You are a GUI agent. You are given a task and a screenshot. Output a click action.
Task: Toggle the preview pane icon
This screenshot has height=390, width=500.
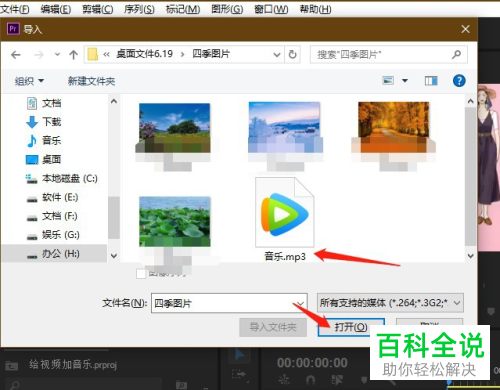tap(431, 81)
